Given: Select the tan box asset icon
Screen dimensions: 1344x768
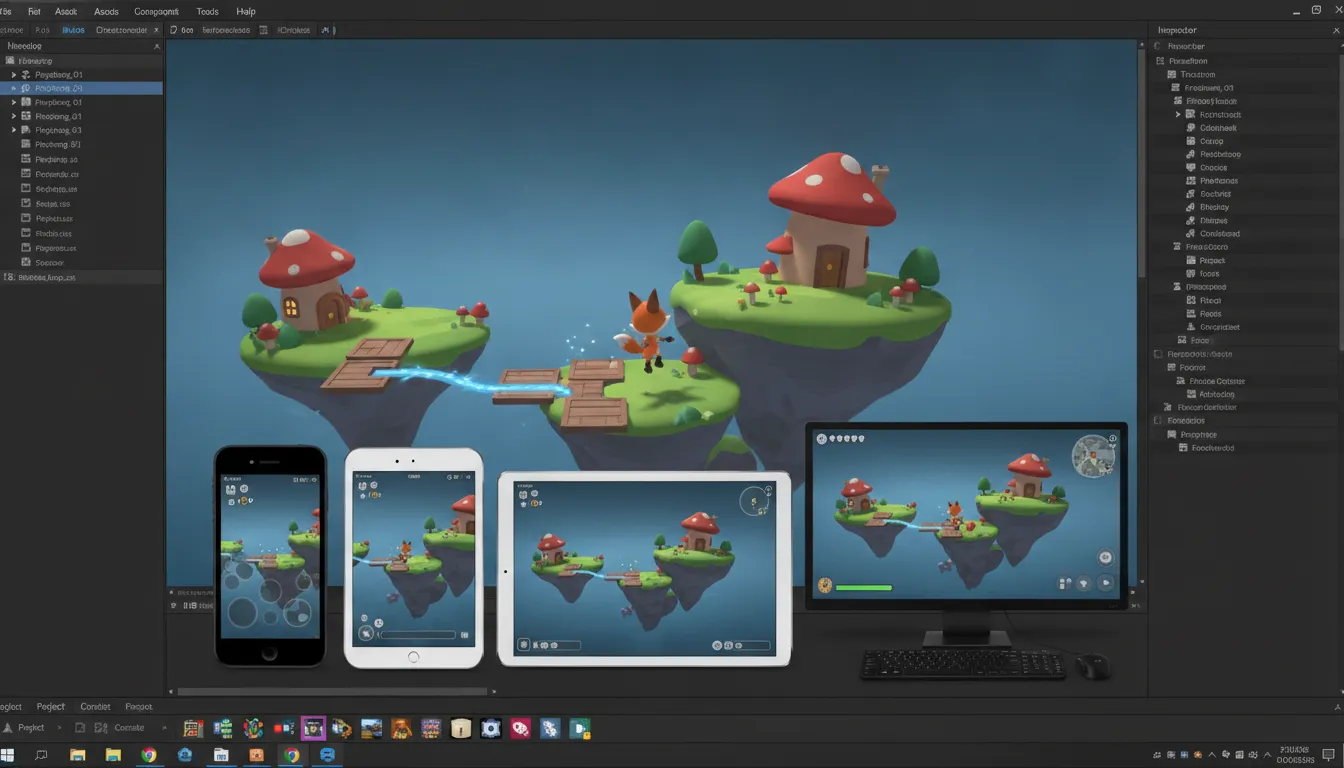Looking at the screenshot, I should tap(460, 728).
